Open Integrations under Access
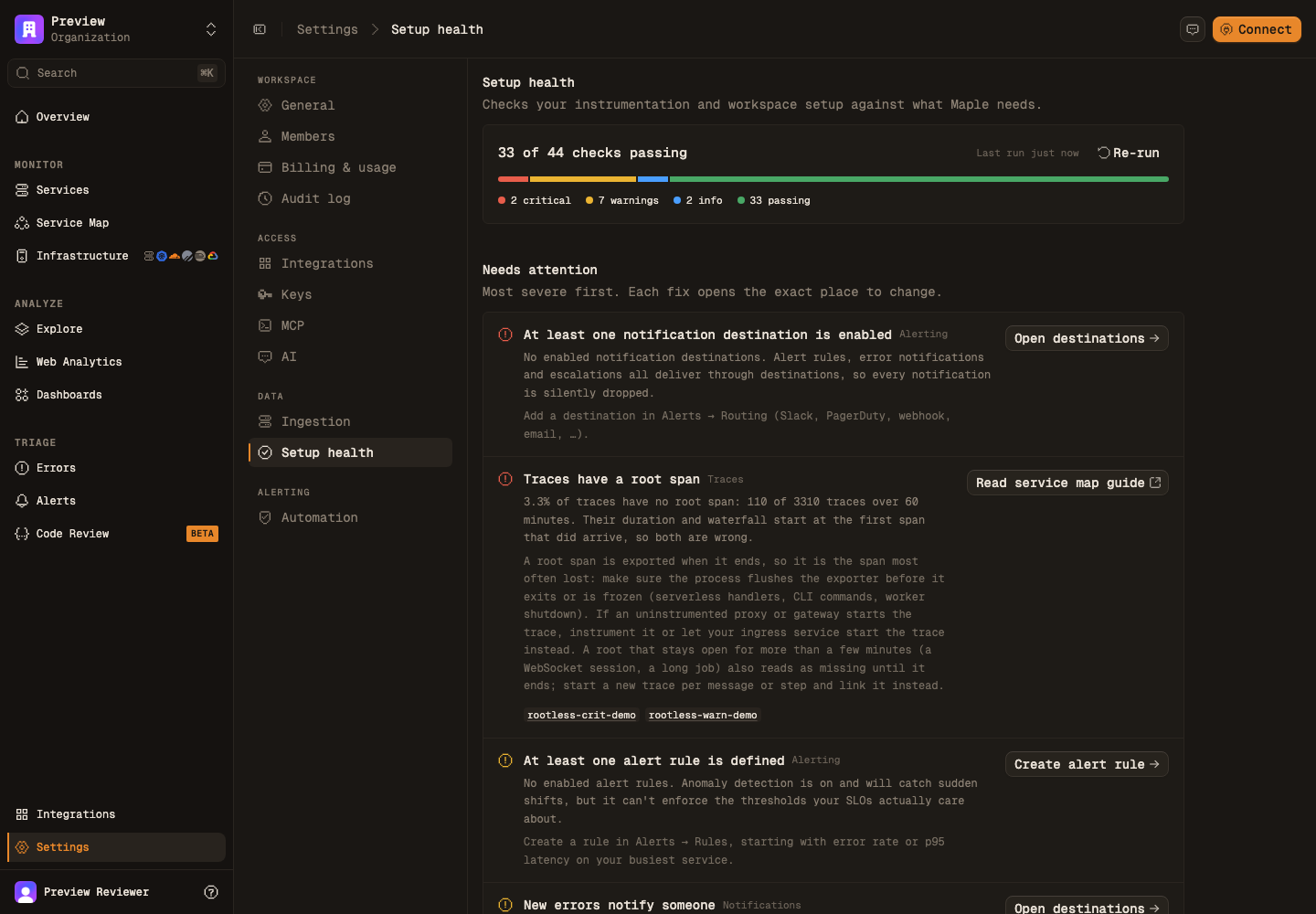The height and width of the screenshot is (914, 1316). 350,263
